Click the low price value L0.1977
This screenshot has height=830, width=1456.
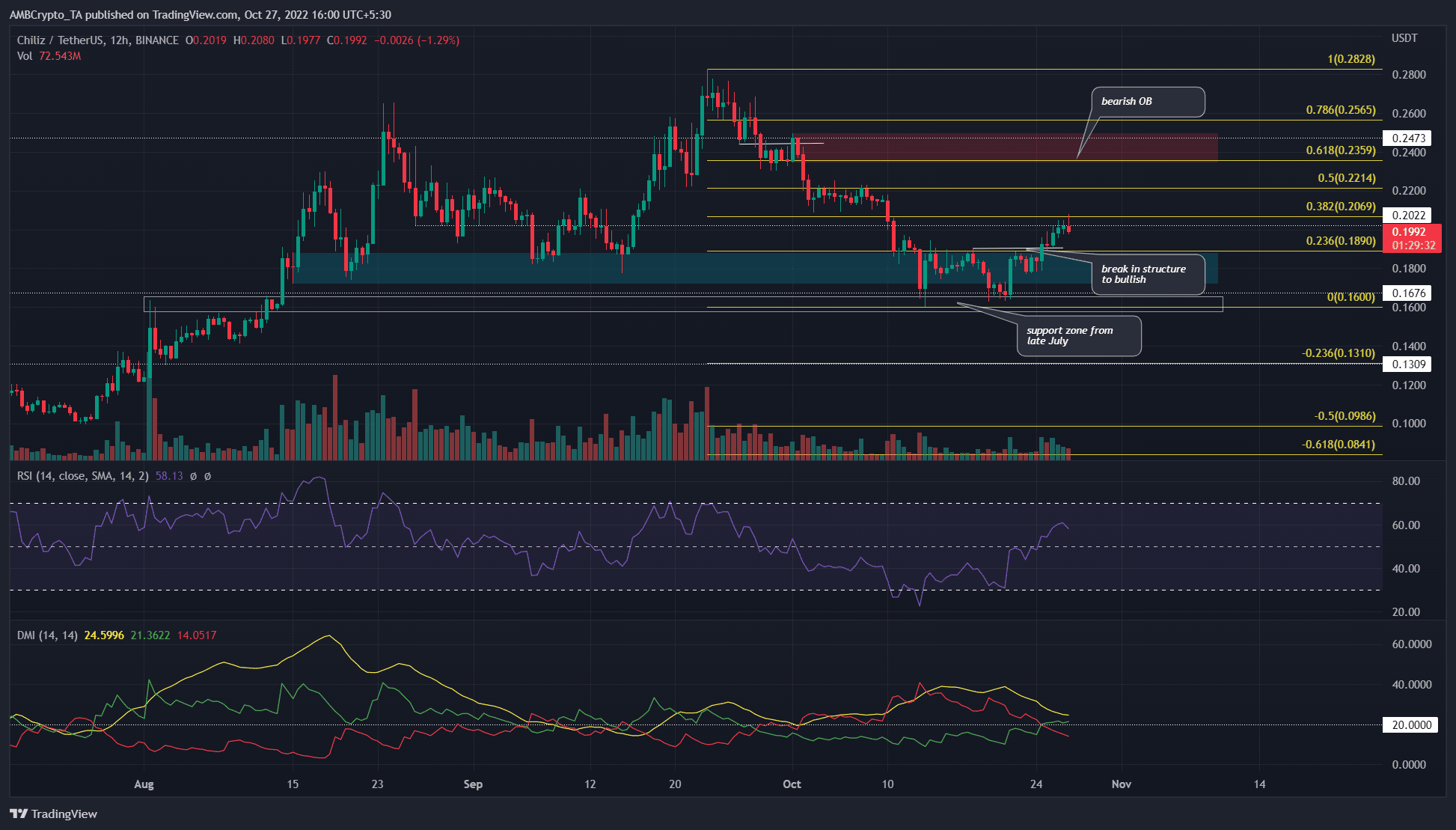[300, 40]
